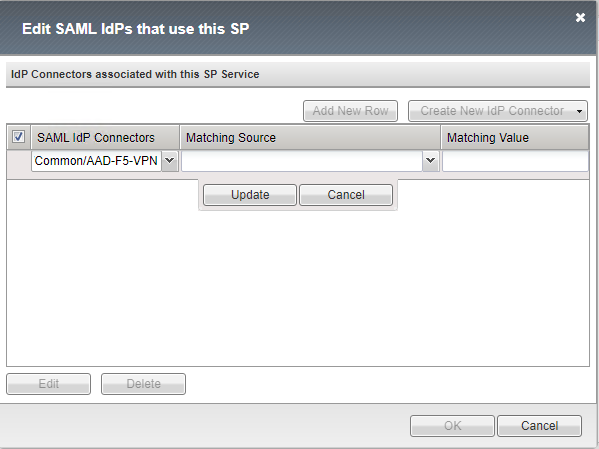The width and height of the screenshot is (599, 449).
Task: Click the Edit button below table
Action: click(49, 384)
